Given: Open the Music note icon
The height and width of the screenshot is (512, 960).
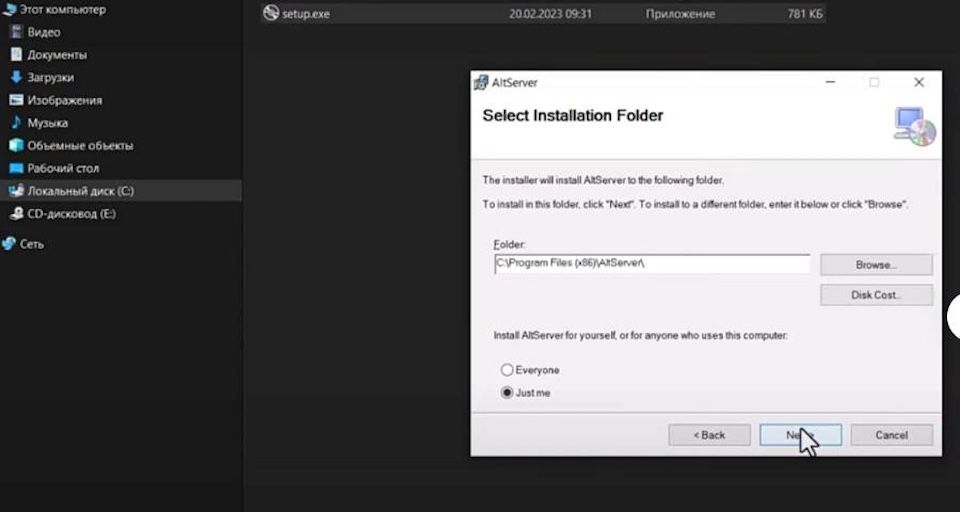Looking at the screenshot, I should (x=16, y=123).
